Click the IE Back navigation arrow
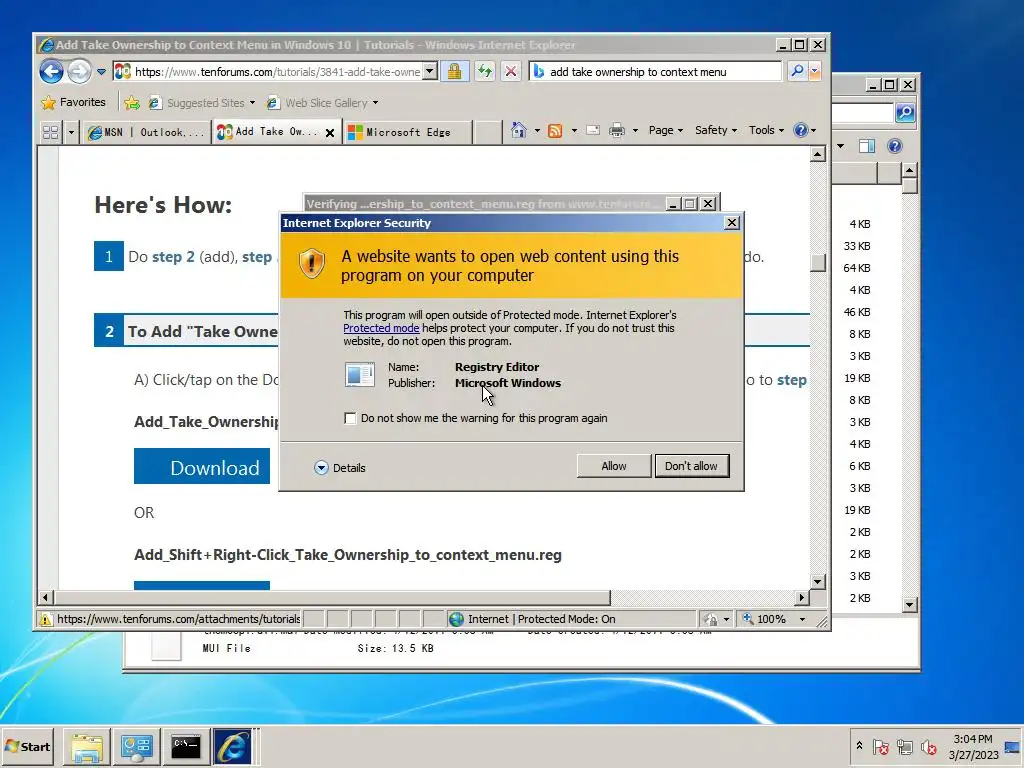1024x768 pixels. 52,71
